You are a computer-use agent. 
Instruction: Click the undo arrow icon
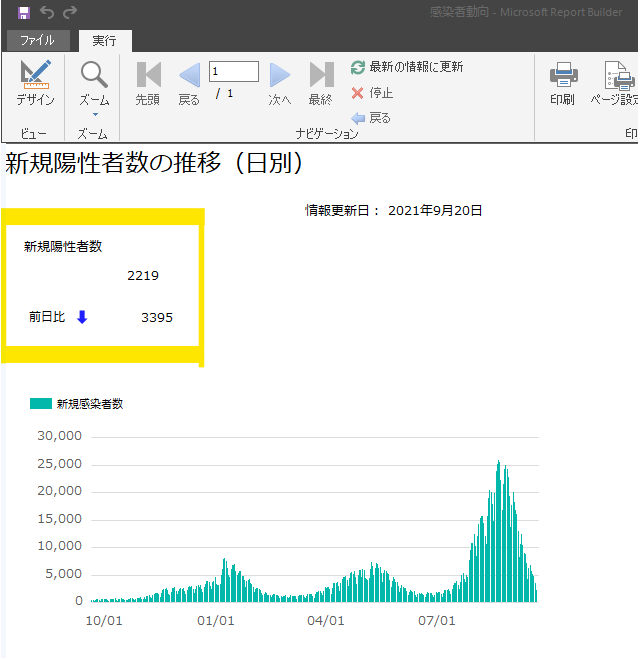47,13
